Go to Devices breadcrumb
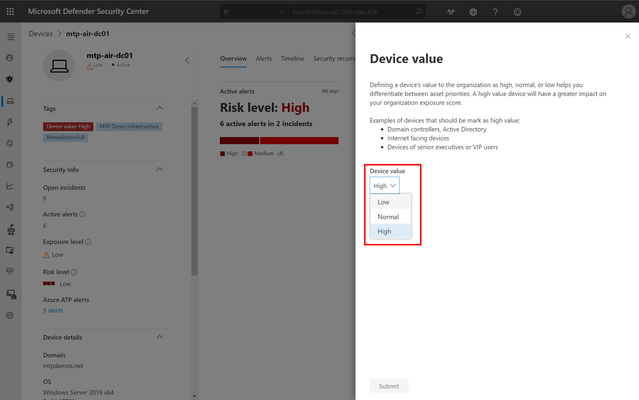Viewport: 639px width, 400px height. click(40, 34)
